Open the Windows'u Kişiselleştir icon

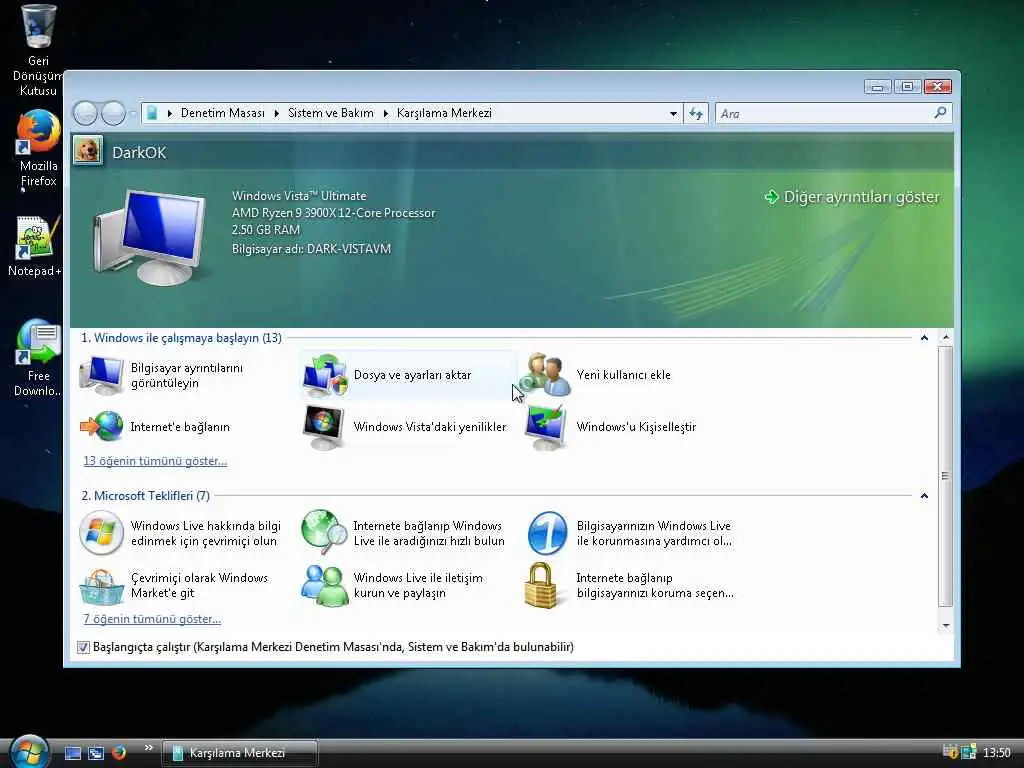click(x=546, y=427)
